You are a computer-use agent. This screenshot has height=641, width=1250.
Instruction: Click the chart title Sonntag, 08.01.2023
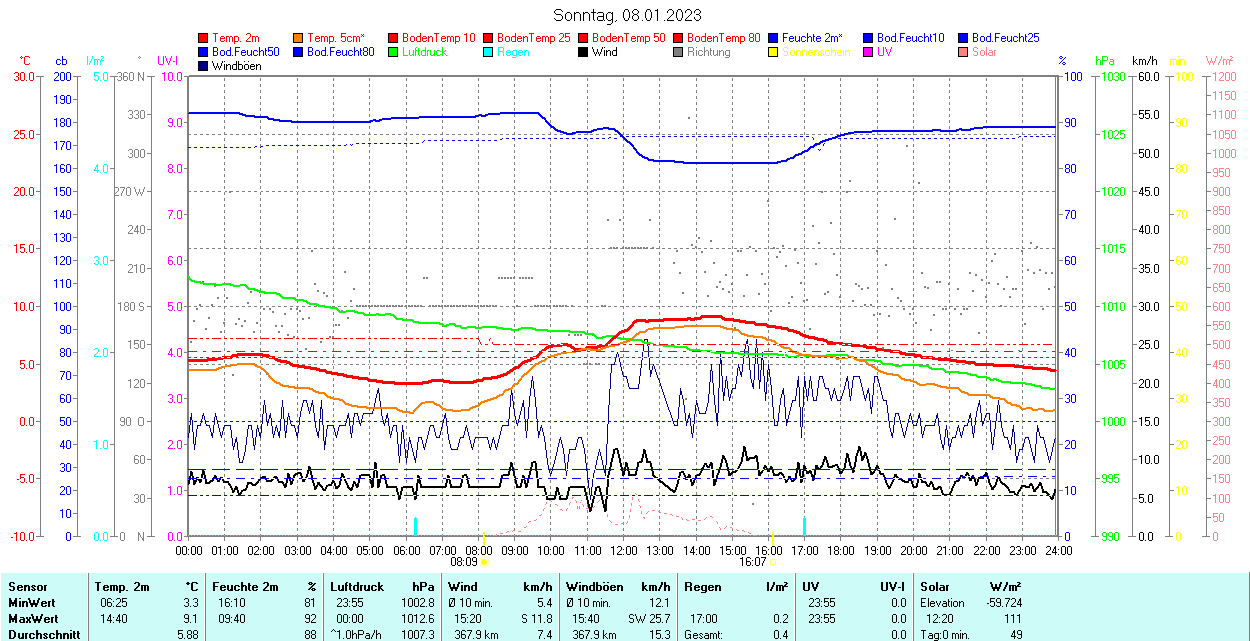[627, 15]
